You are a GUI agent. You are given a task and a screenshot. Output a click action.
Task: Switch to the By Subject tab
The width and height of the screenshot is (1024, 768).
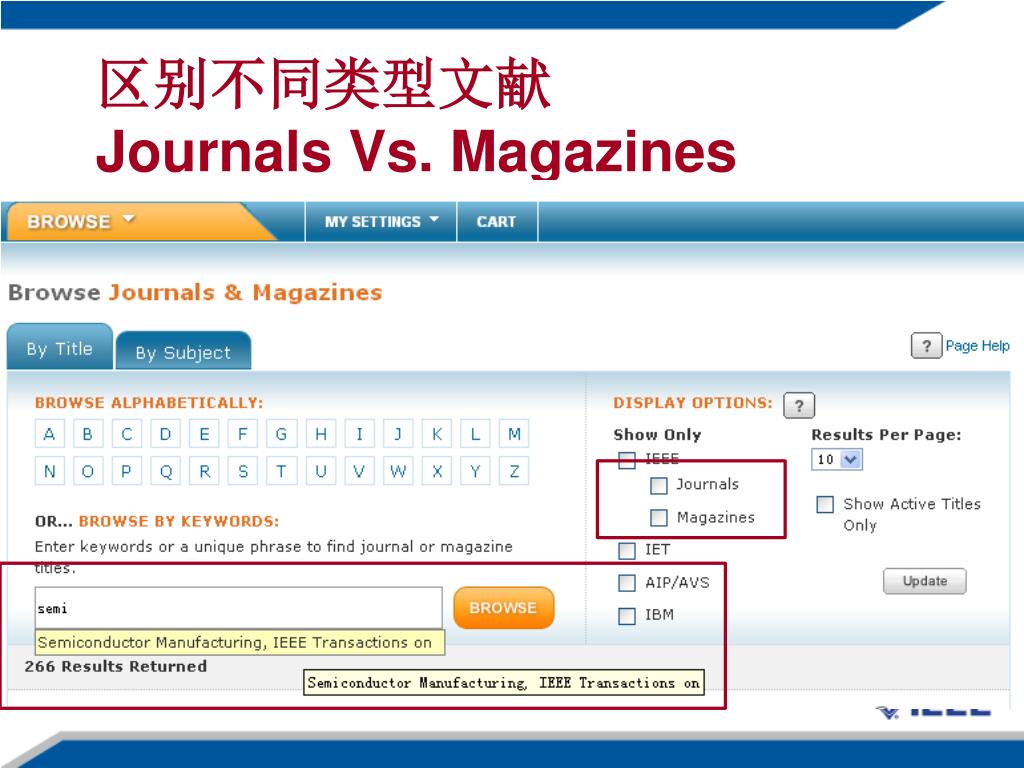point(183,353)
